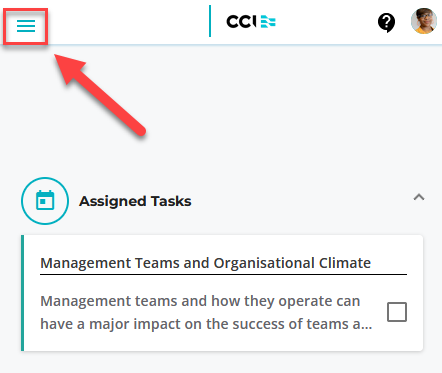Select the task description starting 'Management teams and how'

[206, 312]
